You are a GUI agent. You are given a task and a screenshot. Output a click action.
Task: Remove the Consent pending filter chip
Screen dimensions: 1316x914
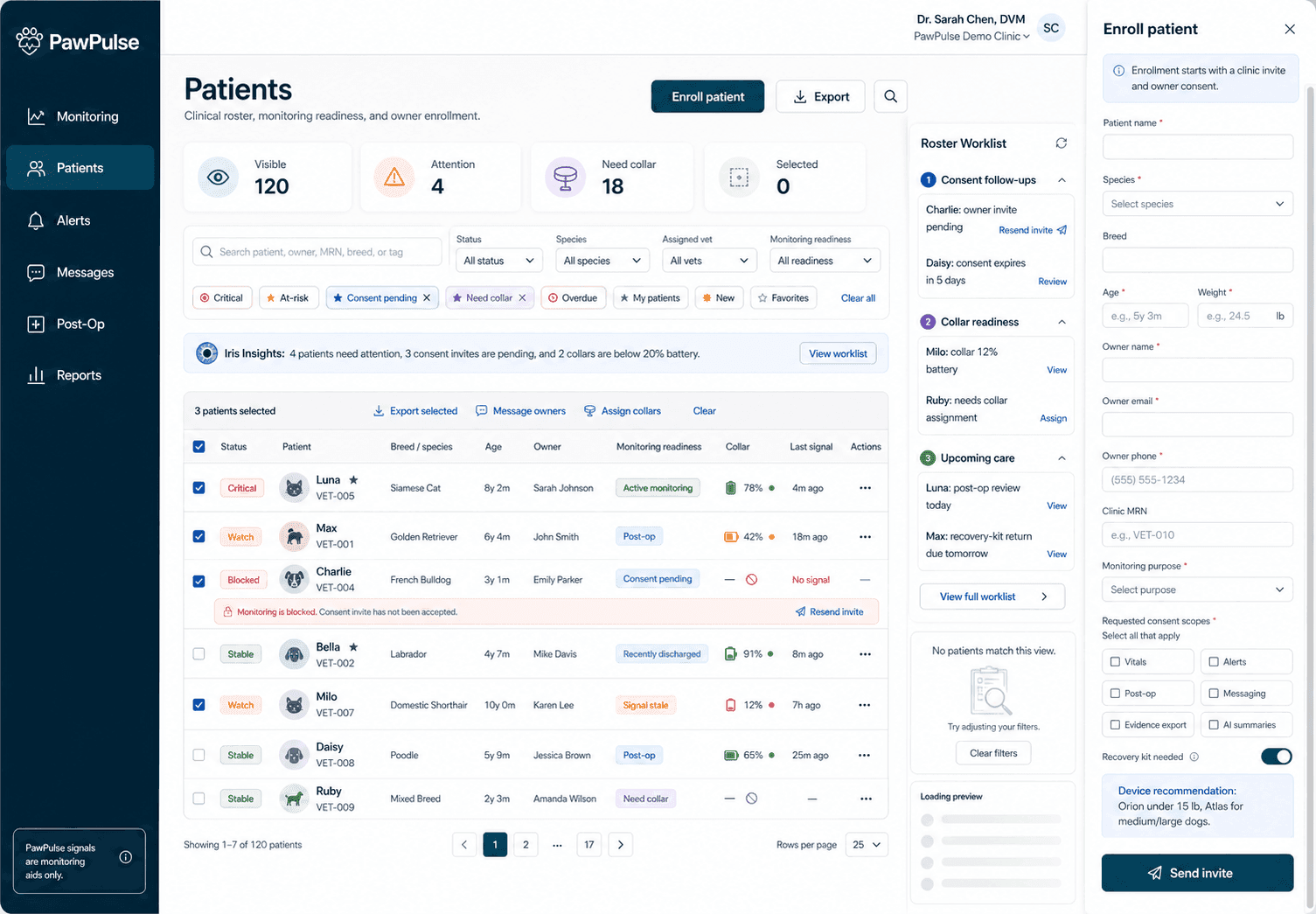point(427,298)
